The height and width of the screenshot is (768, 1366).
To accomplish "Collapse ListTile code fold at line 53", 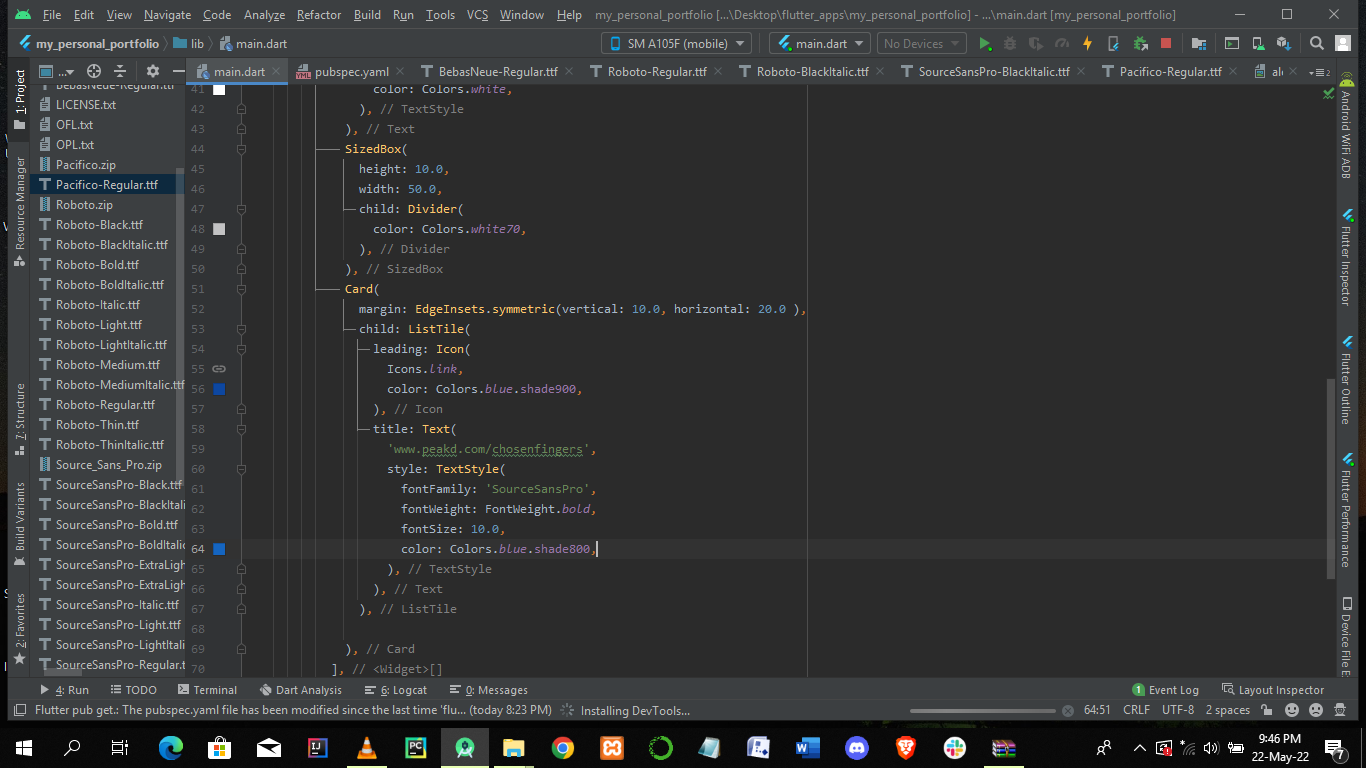I will coord(241,329).
